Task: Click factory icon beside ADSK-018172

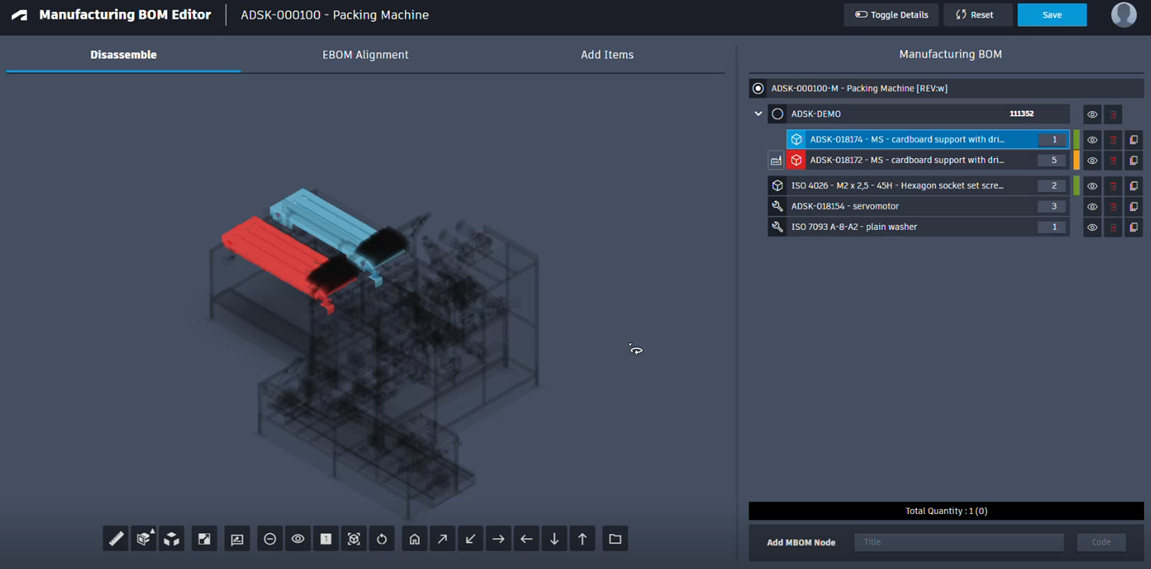Action: tap(776, 160)
